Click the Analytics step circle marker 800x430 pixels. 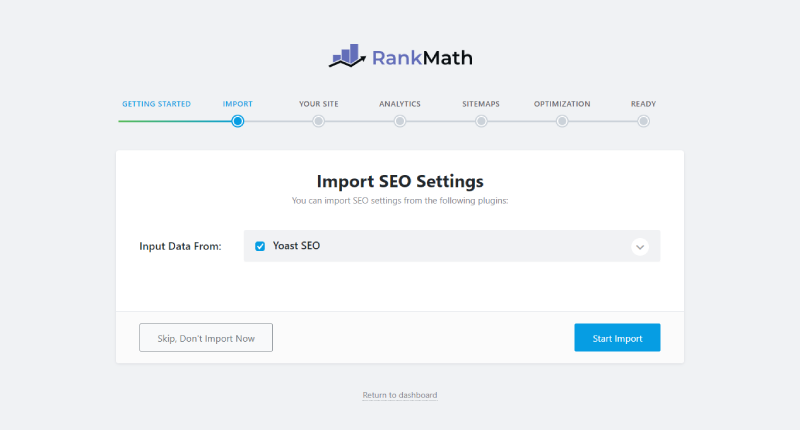(400, 121)
